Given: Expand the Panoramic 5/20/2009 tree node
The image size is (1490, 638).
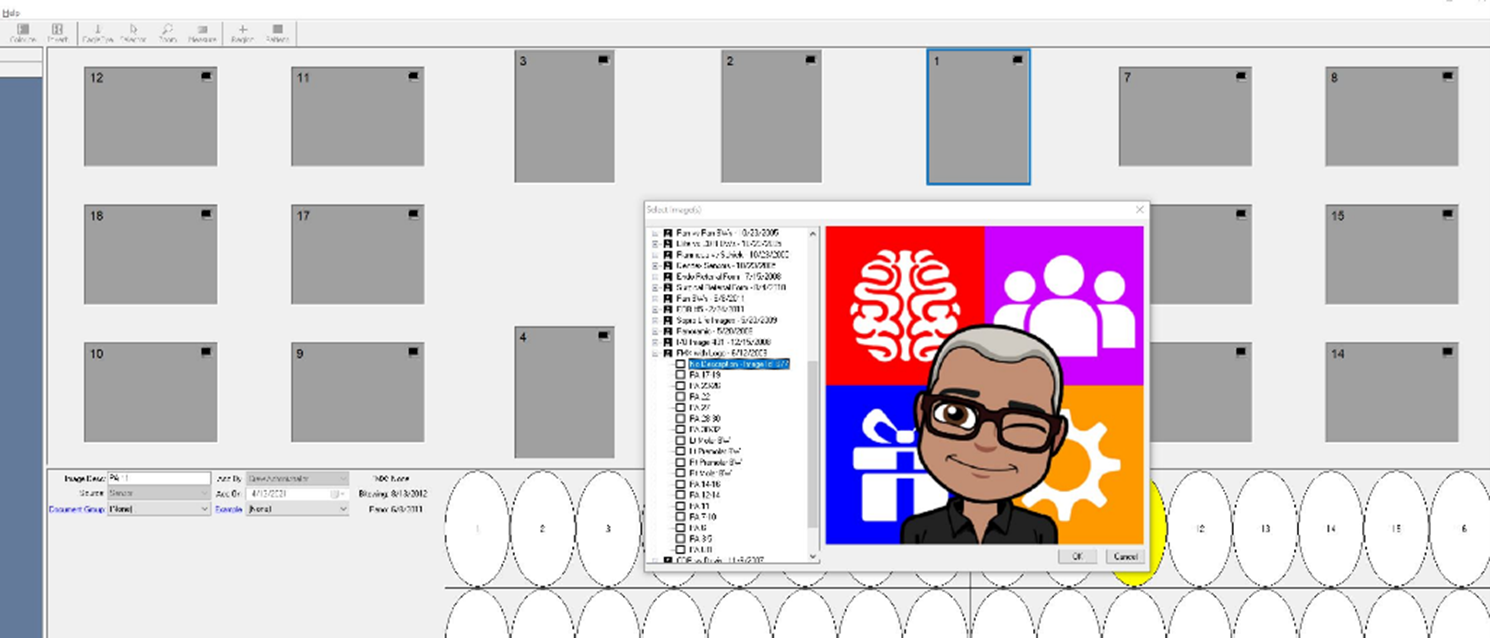Looking at the screenshot, I should click(x=655, y=331).
